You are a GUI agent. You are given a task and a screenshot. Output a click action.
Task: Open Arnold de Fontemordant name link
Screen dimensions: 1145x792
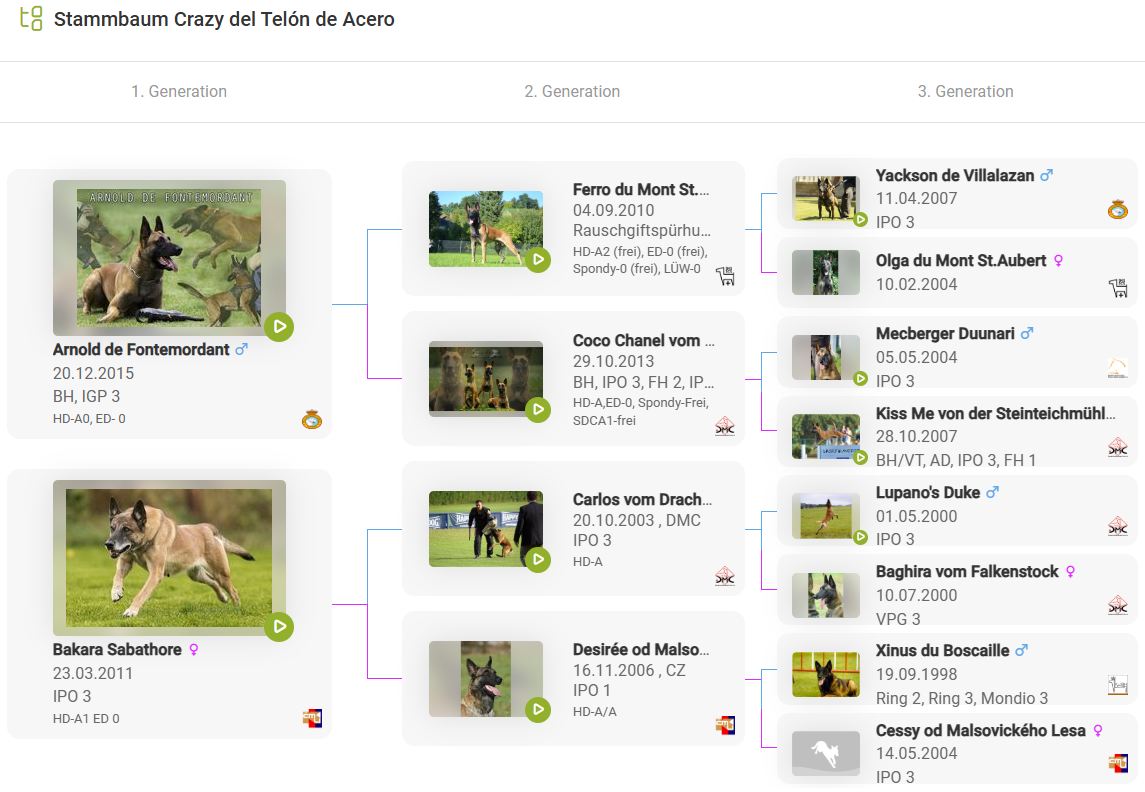(x=141, y=350)
